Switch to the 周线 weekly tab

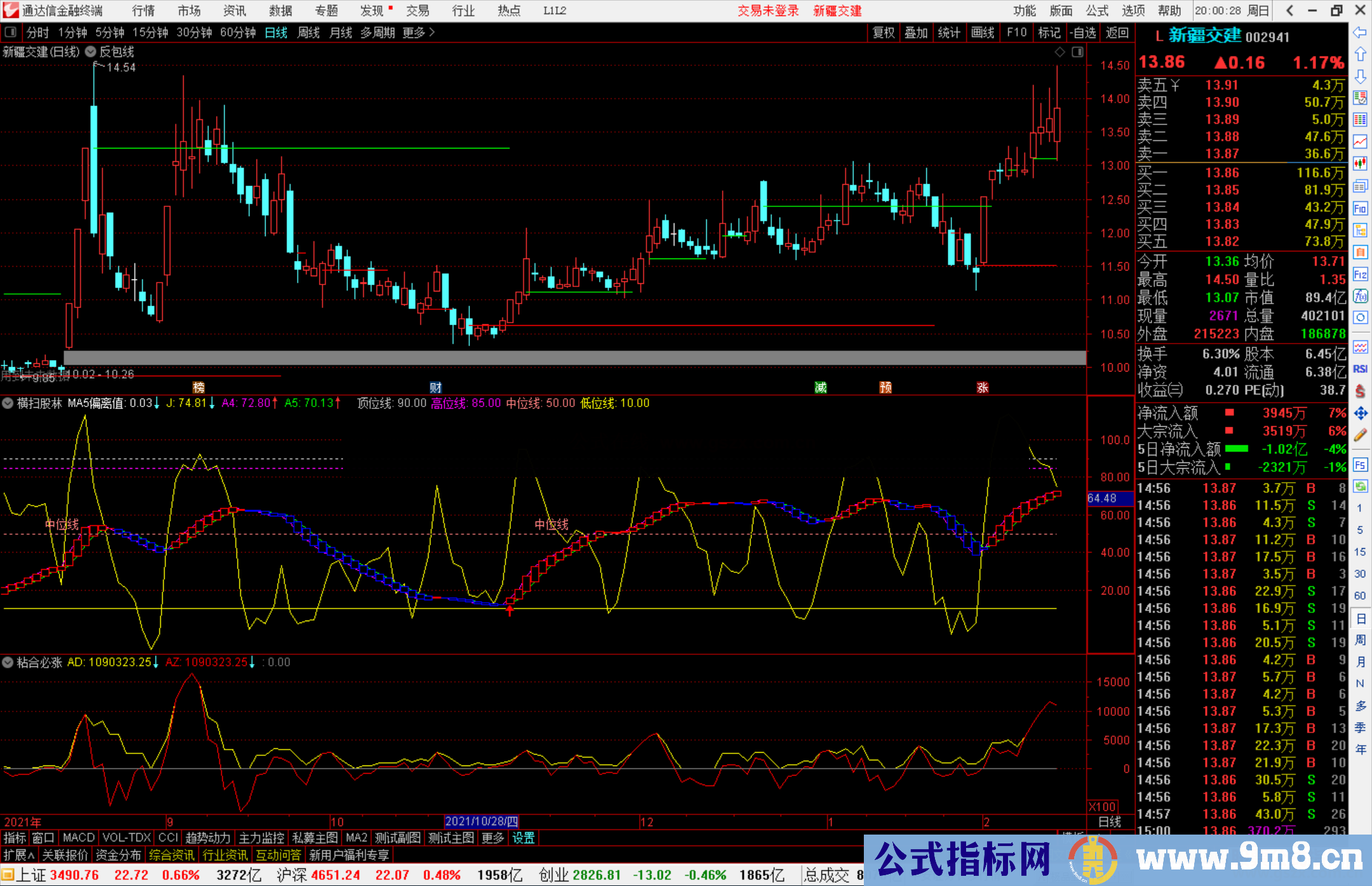tap(309, 32)
